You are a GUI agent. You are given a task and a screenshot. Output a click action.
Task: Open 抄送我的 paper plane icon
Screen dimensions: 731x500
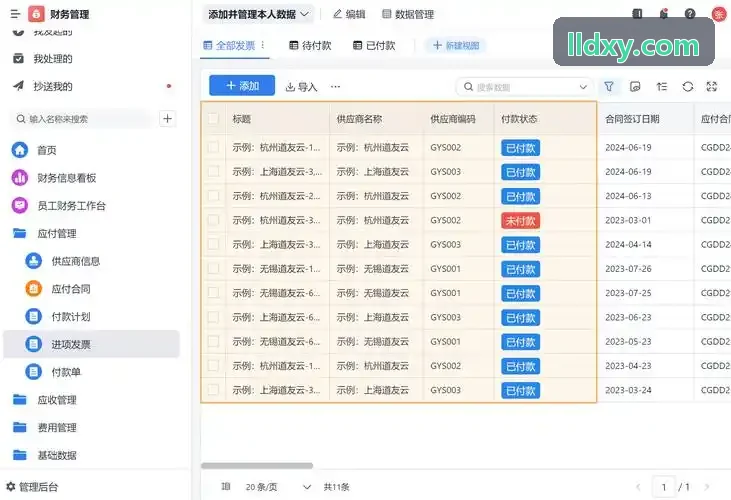pos(18,86)
